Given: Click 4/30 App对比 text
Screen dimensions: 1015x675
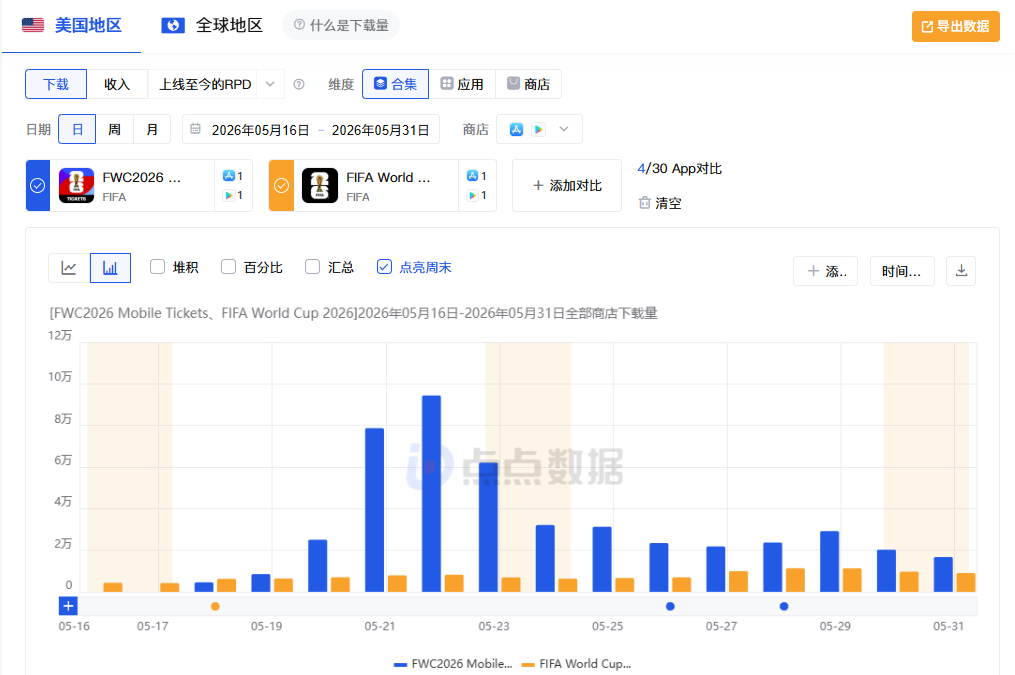Looking at the screenshot, I should 680,168.
